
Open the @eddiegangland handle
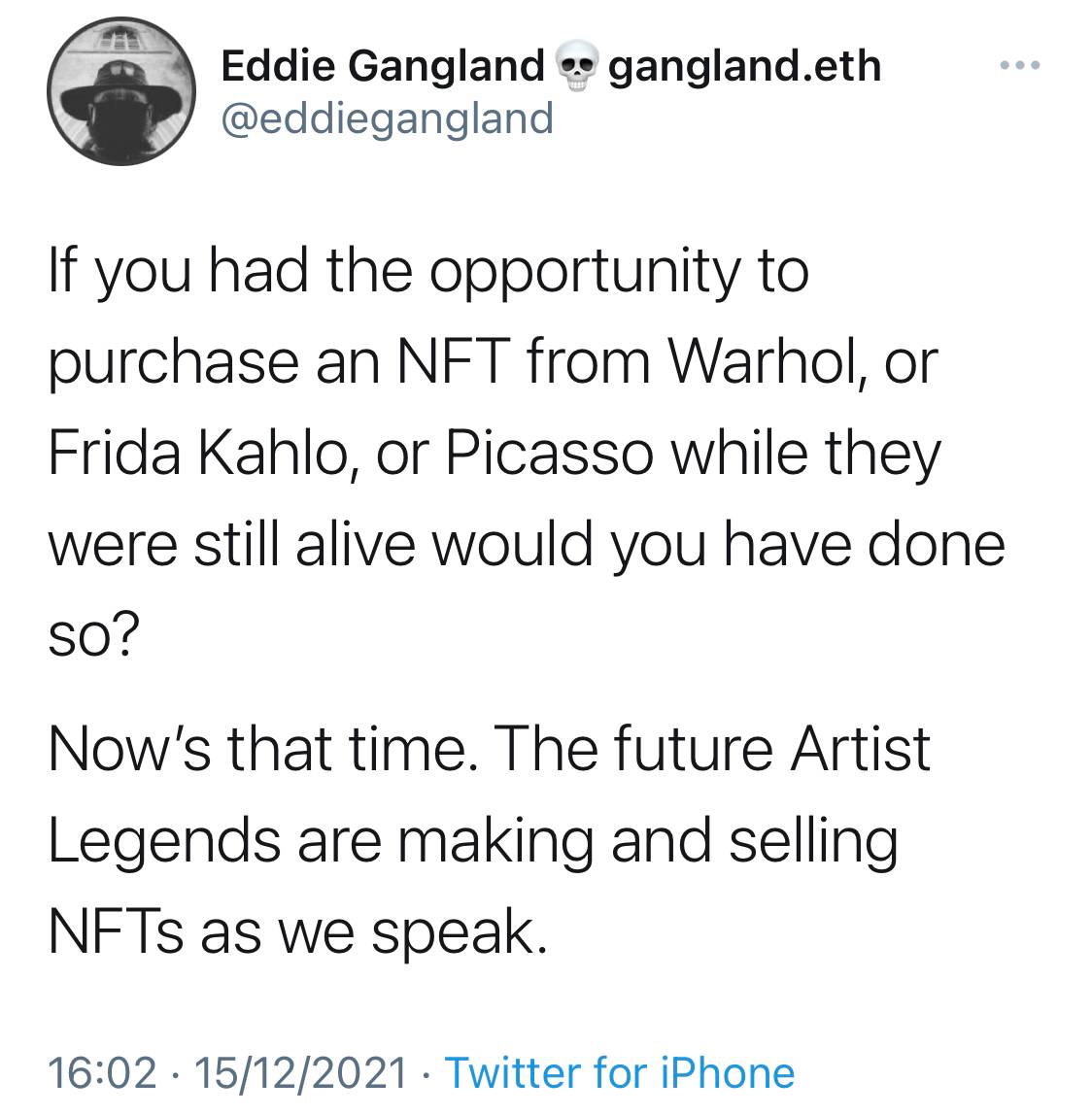[x=387, y=118]
